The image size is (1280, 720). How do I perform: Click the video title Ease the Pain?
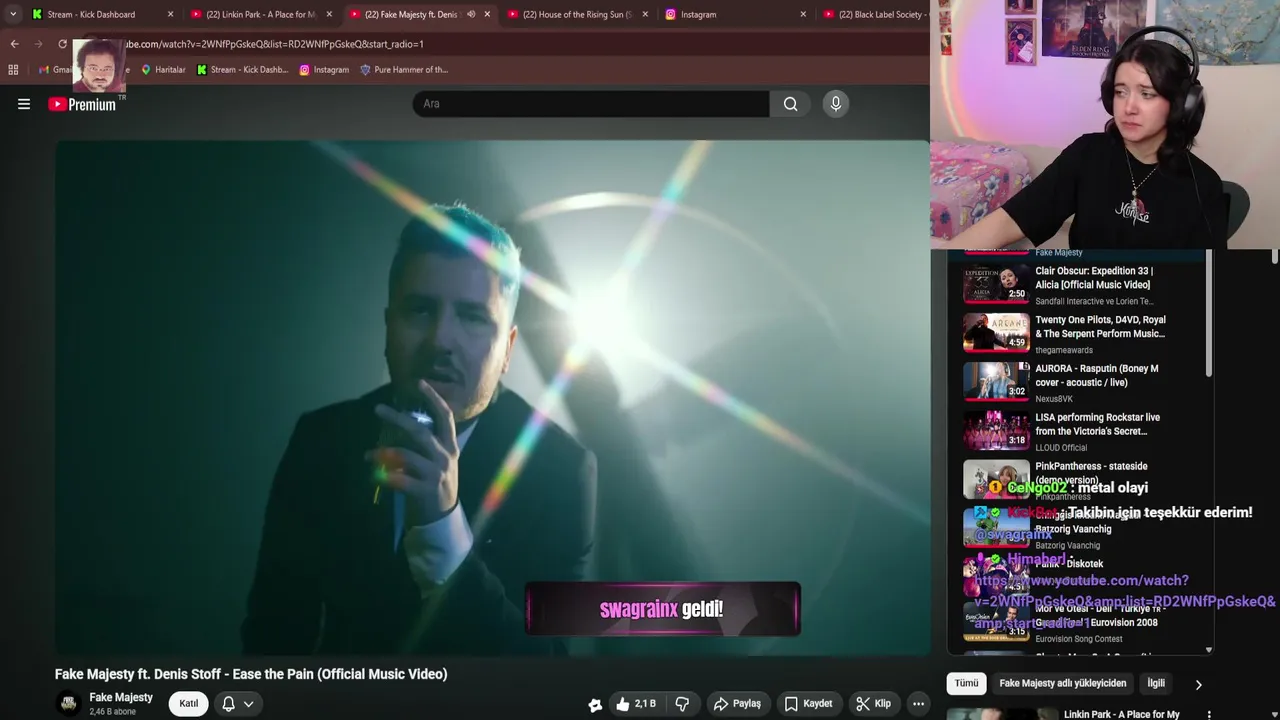pos(251,674)
